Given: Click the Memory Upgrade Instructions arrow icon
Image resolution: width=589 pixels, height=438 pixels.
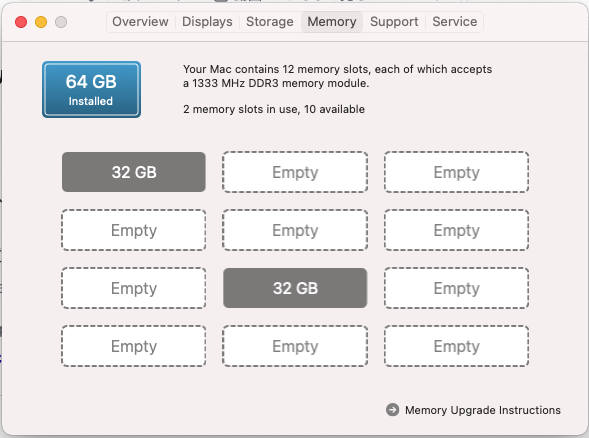Looking at the screenshot, I should (x=393, y=409).
